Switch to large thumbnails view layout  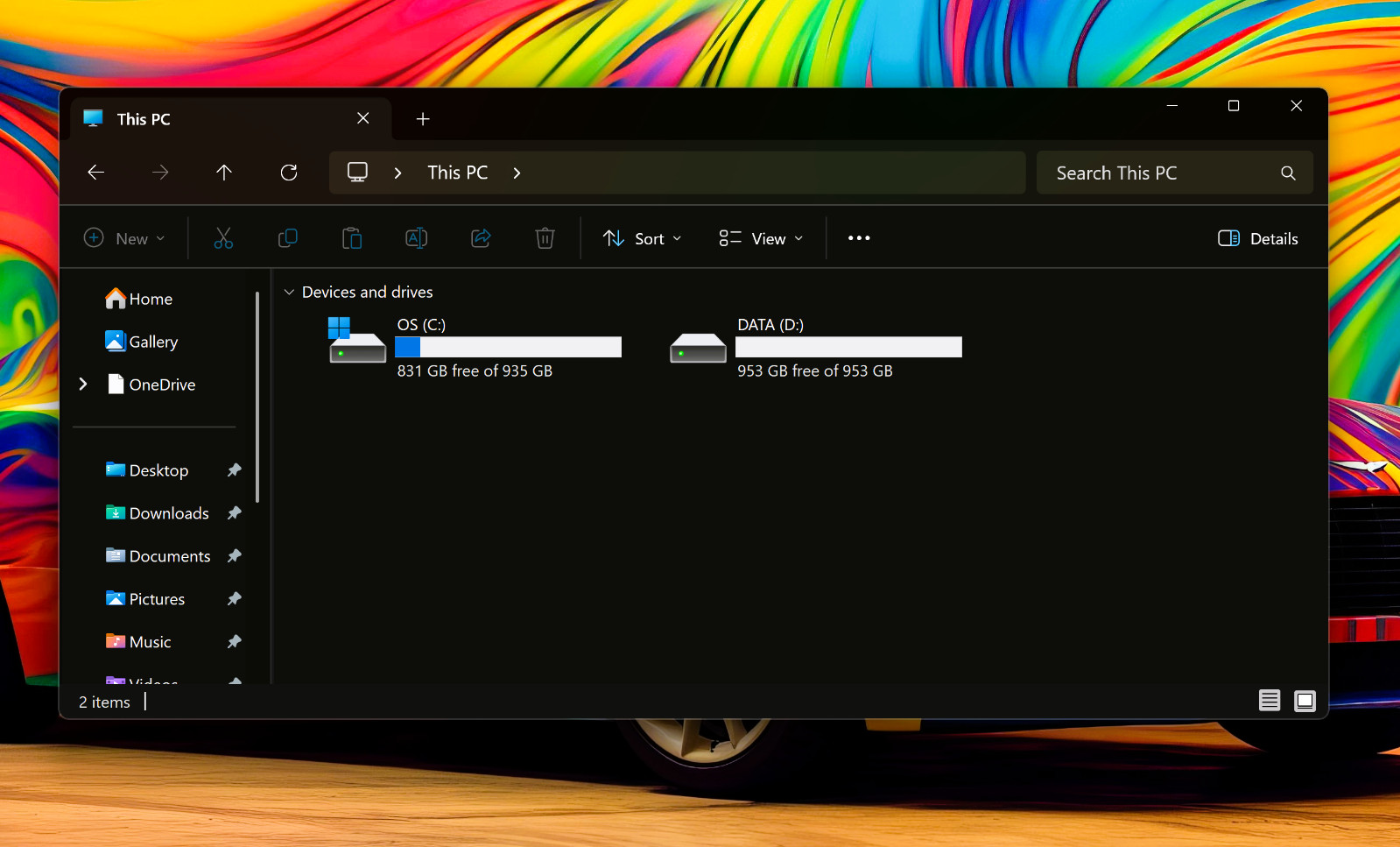[x=1305, y=701]
